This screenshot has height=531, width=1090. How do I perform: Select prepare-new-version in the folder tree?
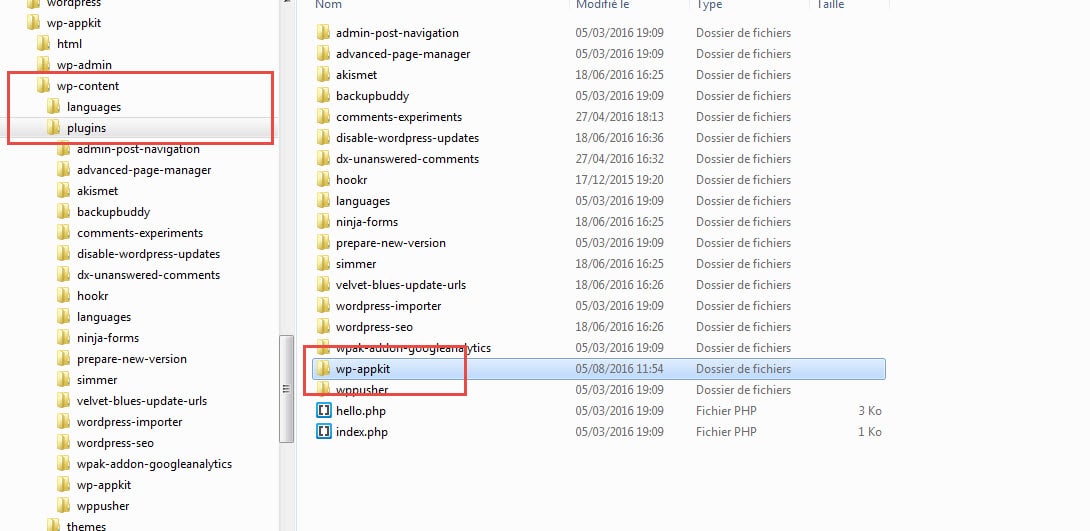tap(131, 359)
